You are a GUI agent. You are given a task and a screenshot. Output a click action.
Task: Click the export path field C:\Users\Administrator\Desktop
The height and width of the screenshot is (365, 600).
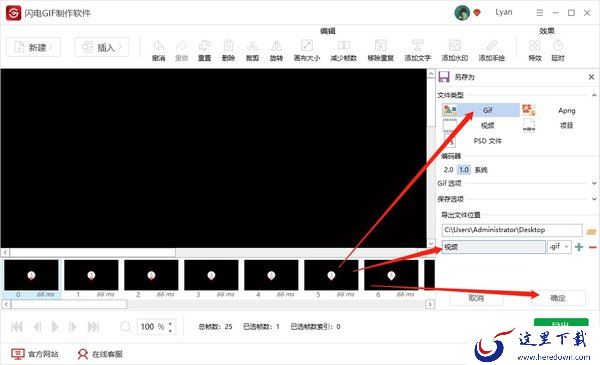pyautogui.click(x=512, y=230)
